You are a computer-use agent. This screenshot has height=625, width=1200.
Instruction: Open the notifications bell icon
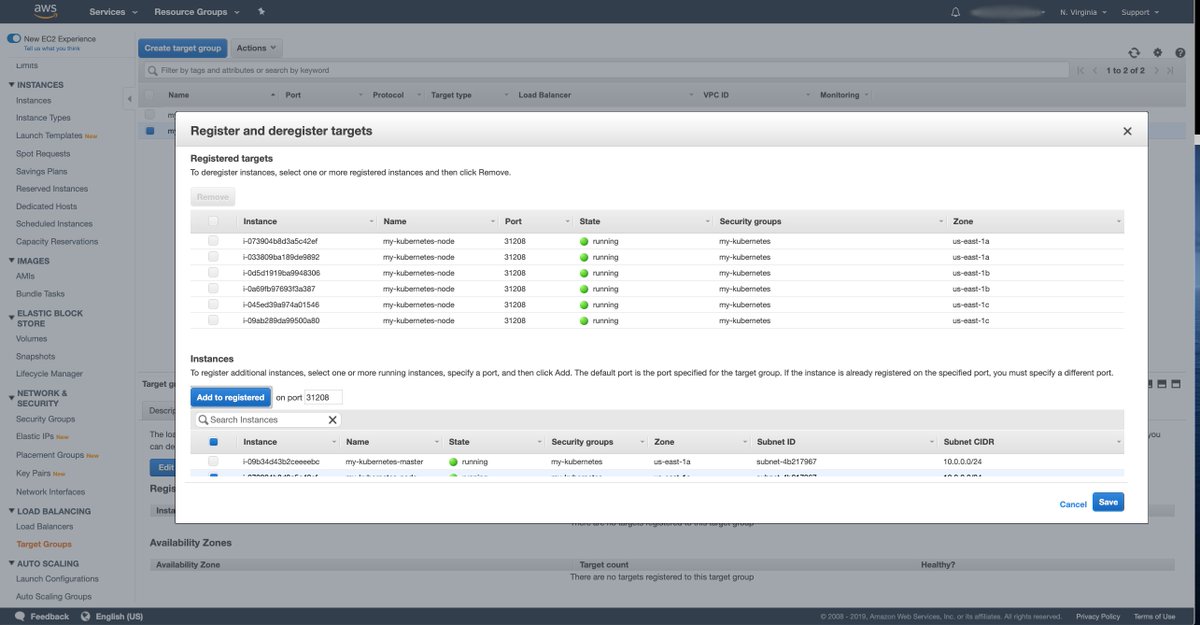955,12
